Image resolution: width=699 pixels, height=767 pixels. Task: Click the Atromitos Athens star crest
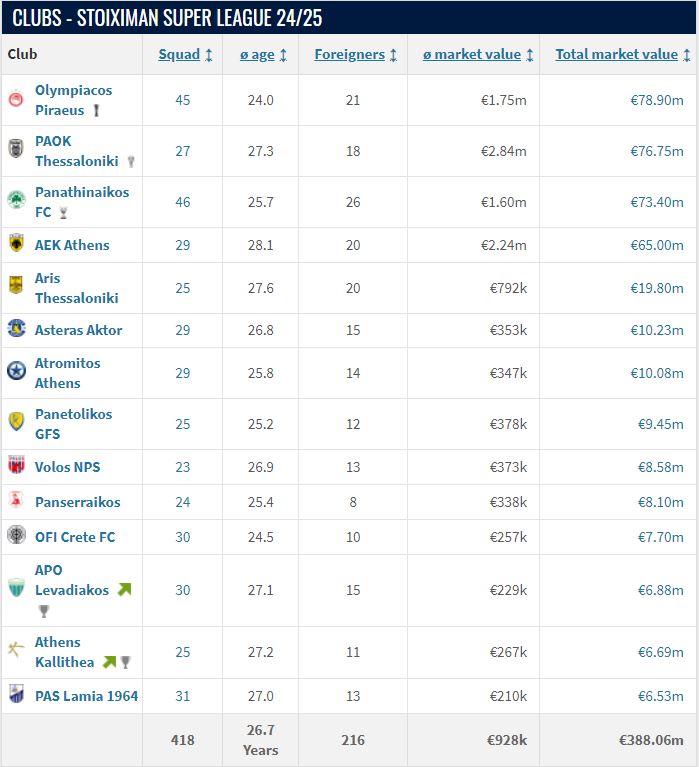pyautogui.click(x=16, y=372)
